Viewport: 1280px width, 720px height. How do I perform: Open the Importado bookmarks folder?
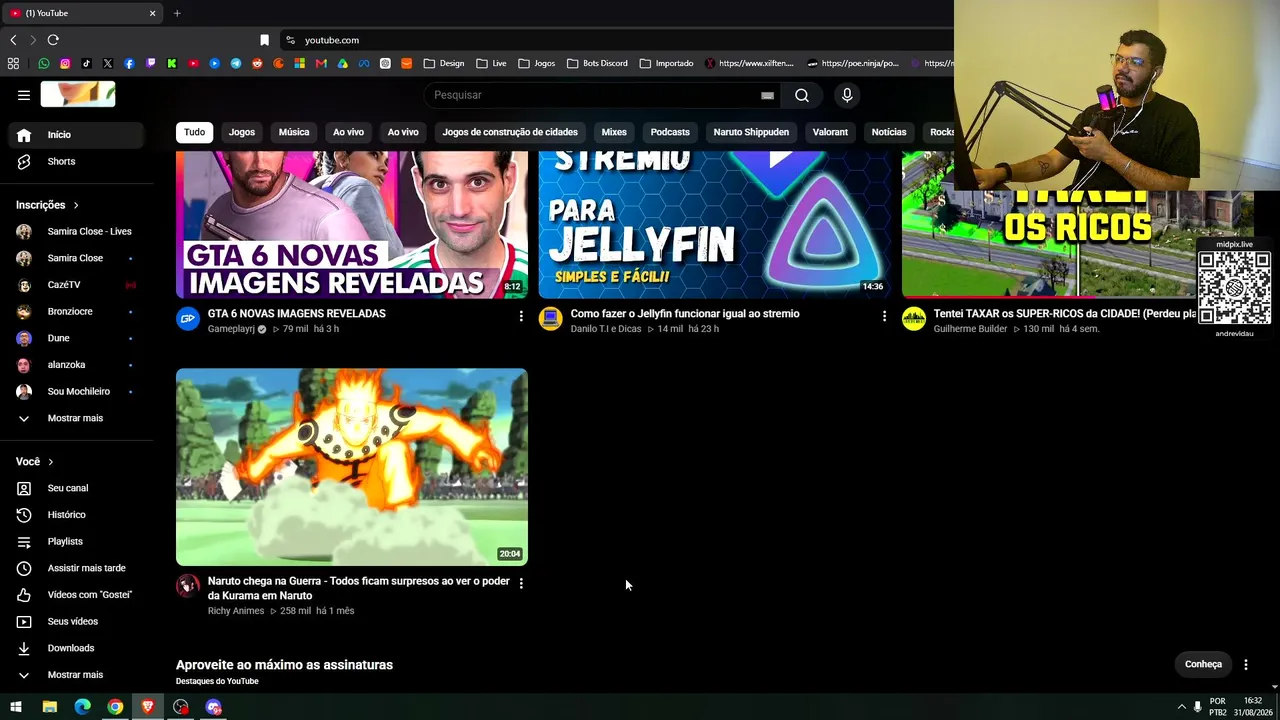coord(666,63)
